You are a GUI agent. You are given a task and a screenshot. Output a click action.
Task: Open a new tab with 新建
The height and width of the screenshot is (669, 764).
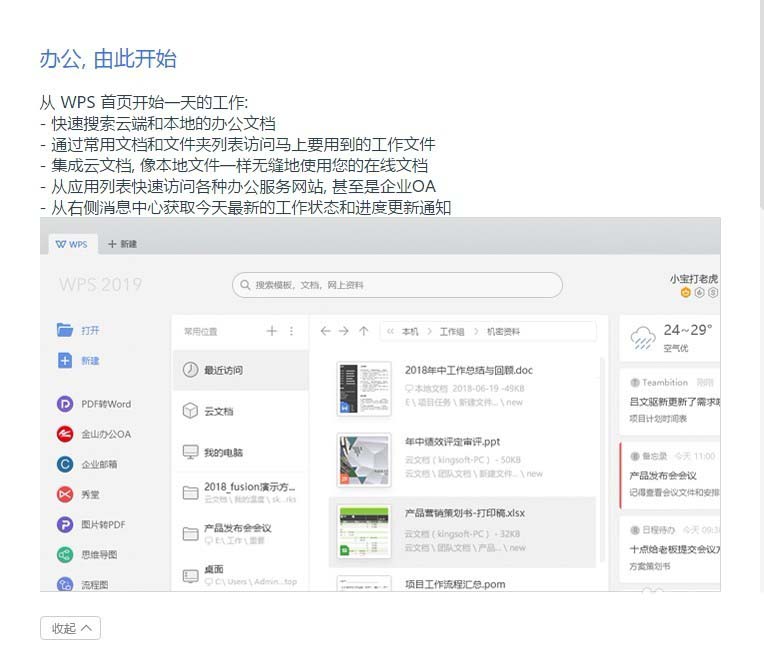122,244
